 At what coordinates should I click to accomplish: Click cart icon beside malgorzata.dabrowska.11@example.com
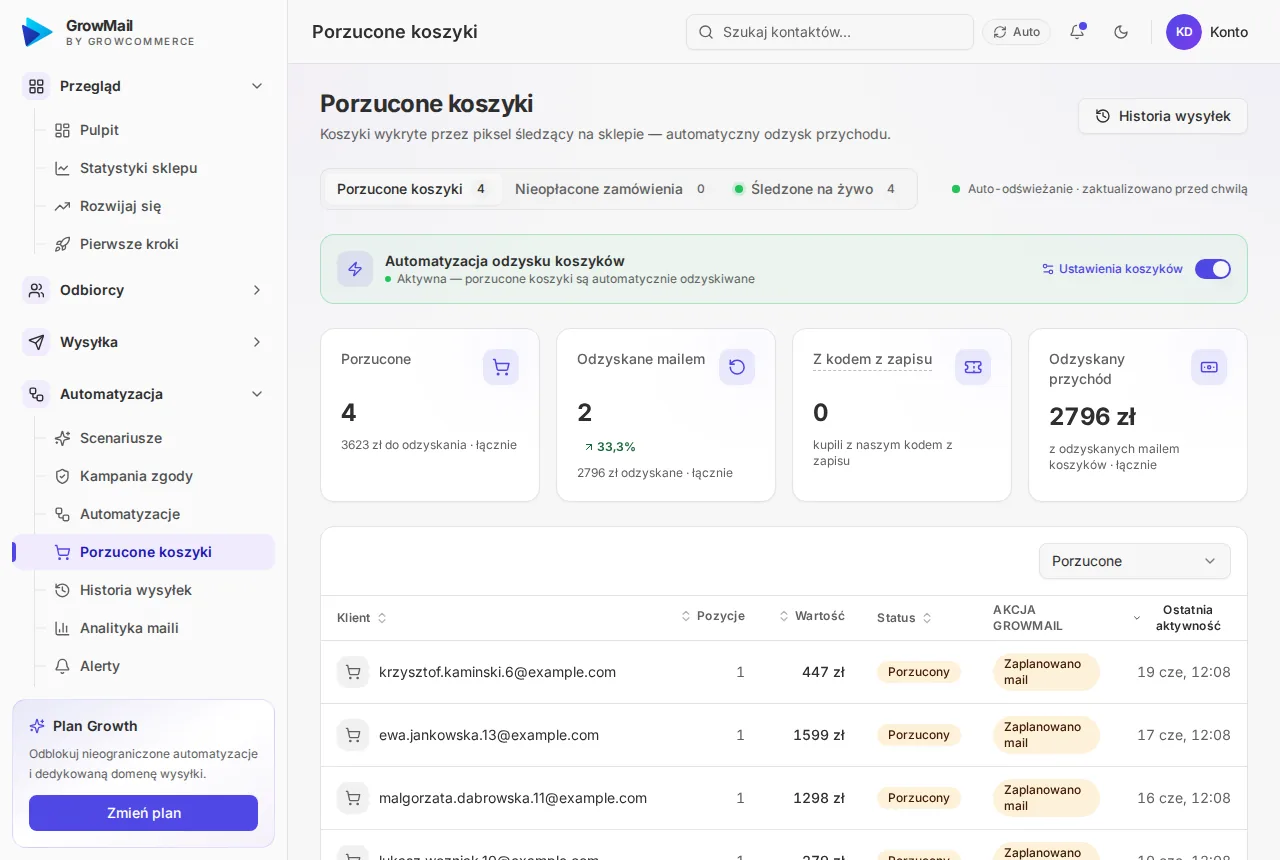click(353, 798)
